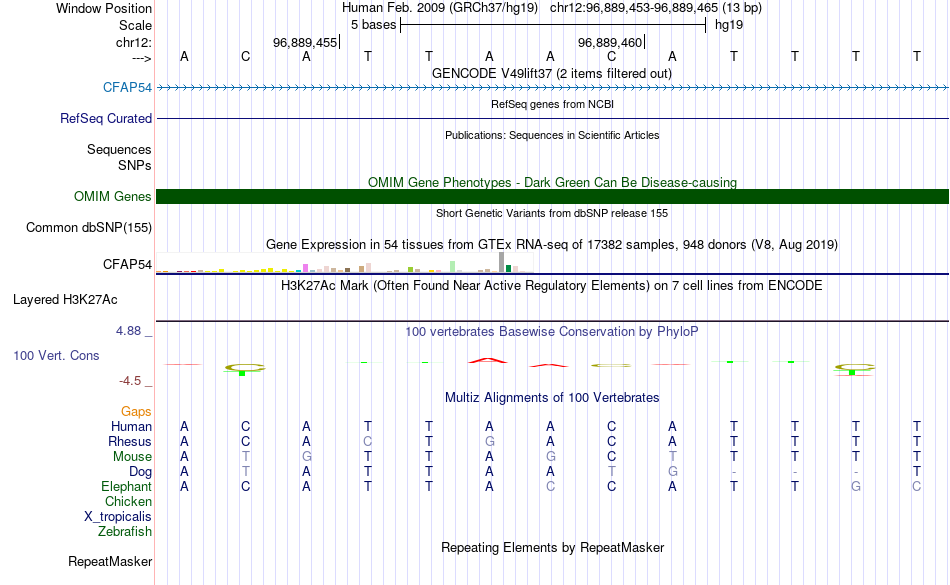This screenshot has height=585, width=950.
Task: Select the Dog alignment row label
Action: 140,471
